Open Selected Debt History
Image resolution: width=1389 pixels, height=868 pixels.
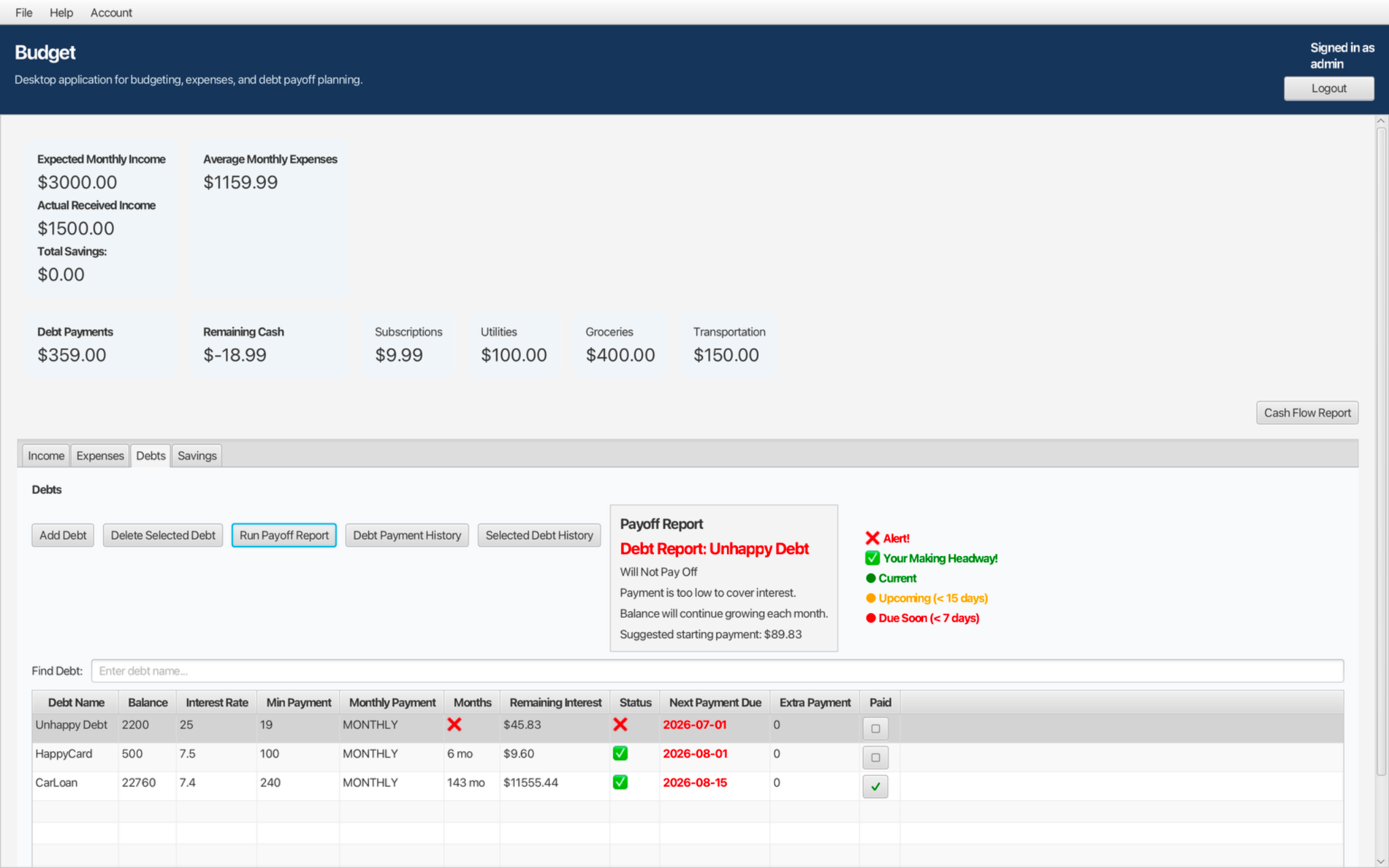pos(539,535)
